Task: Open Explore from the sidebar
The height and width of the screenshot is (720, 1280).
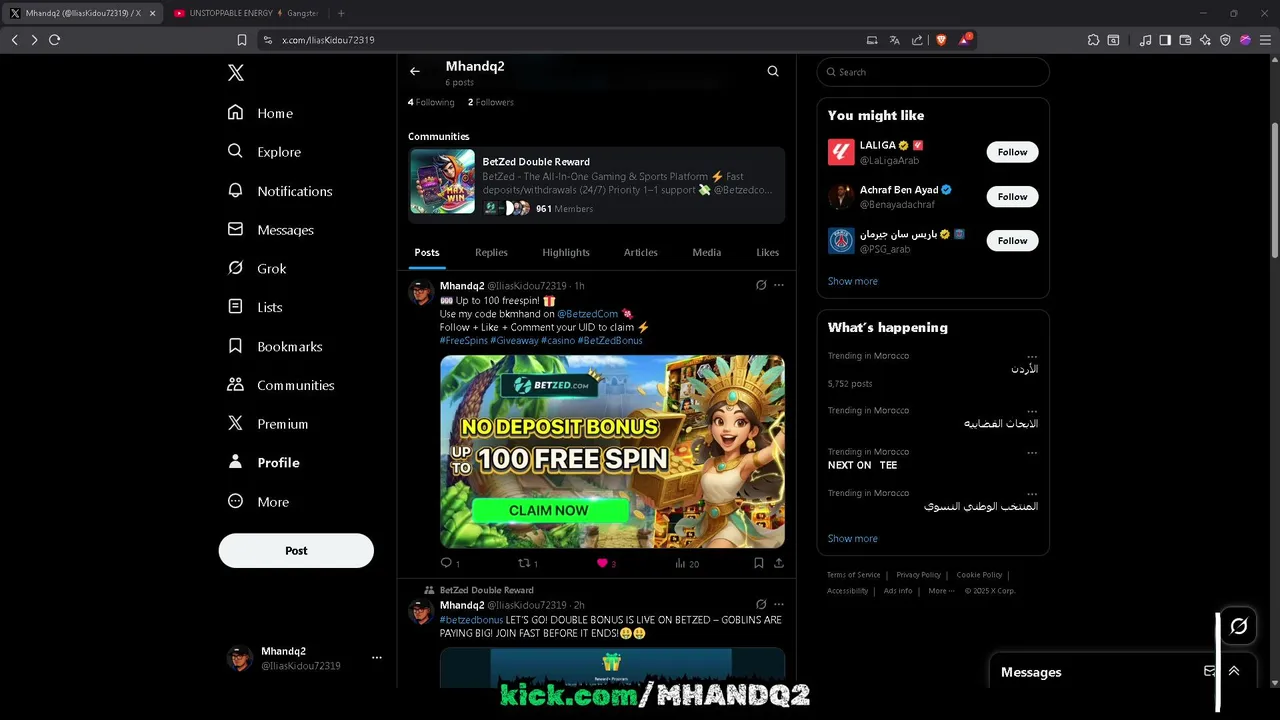Action: (264, 152)
